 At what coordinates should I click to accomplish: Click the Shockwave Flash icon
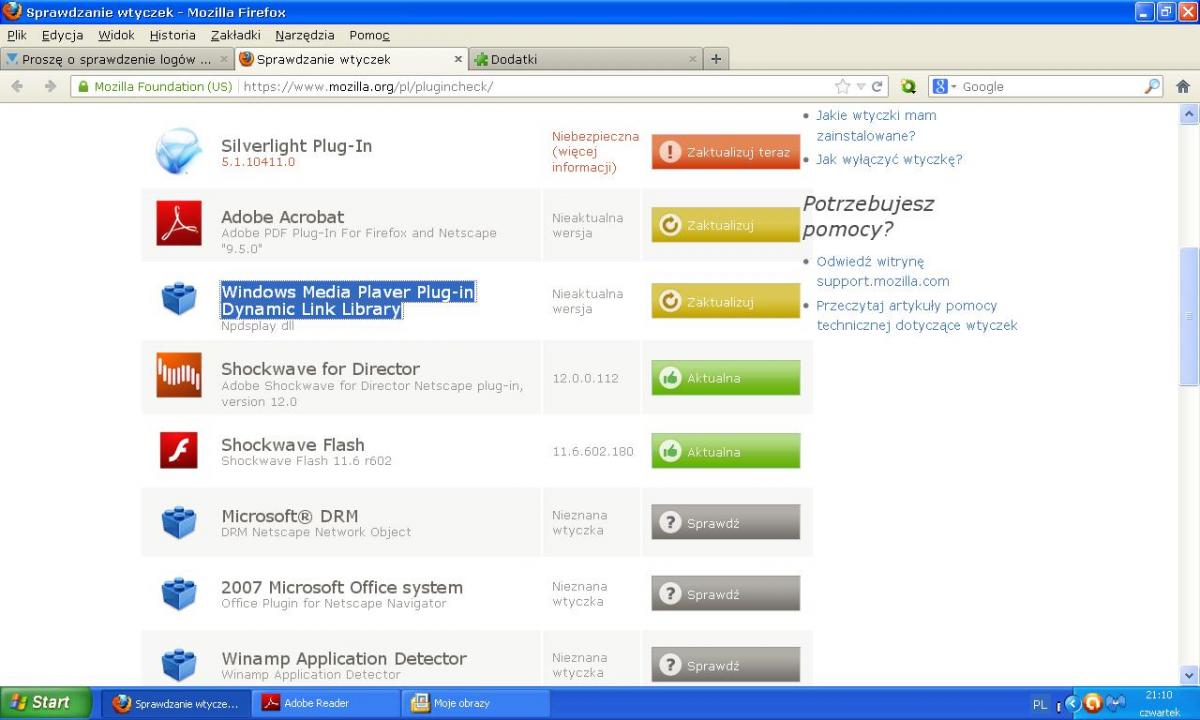[179, 450]
